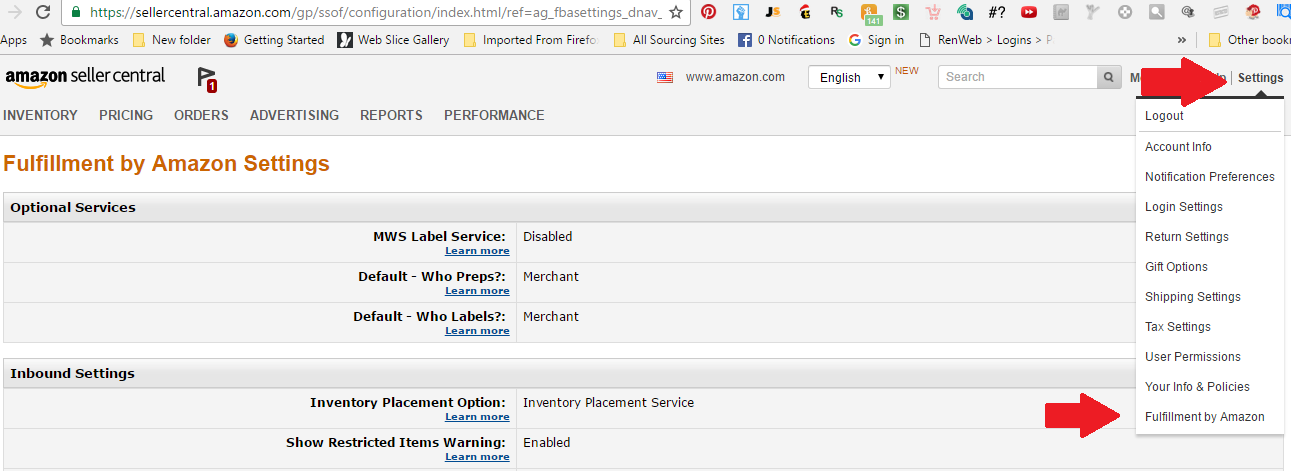Open the Imported From Firefox folder
The height and width of the screenshot is (471, 1291).
tap(530, 40)
